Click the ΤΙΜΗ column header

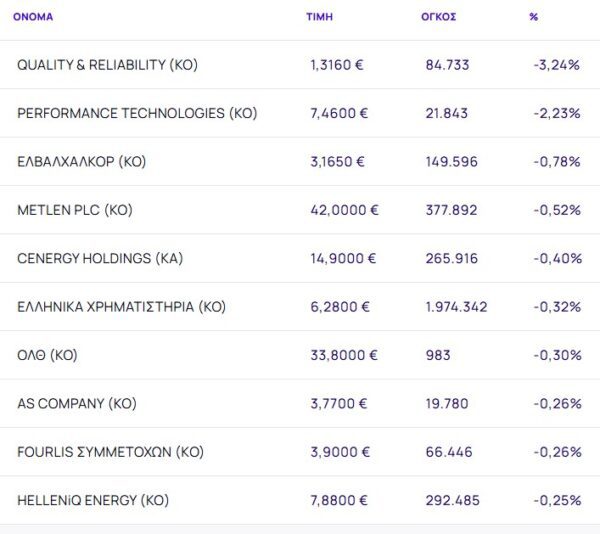pyautogui.click(x=319, y=17)
